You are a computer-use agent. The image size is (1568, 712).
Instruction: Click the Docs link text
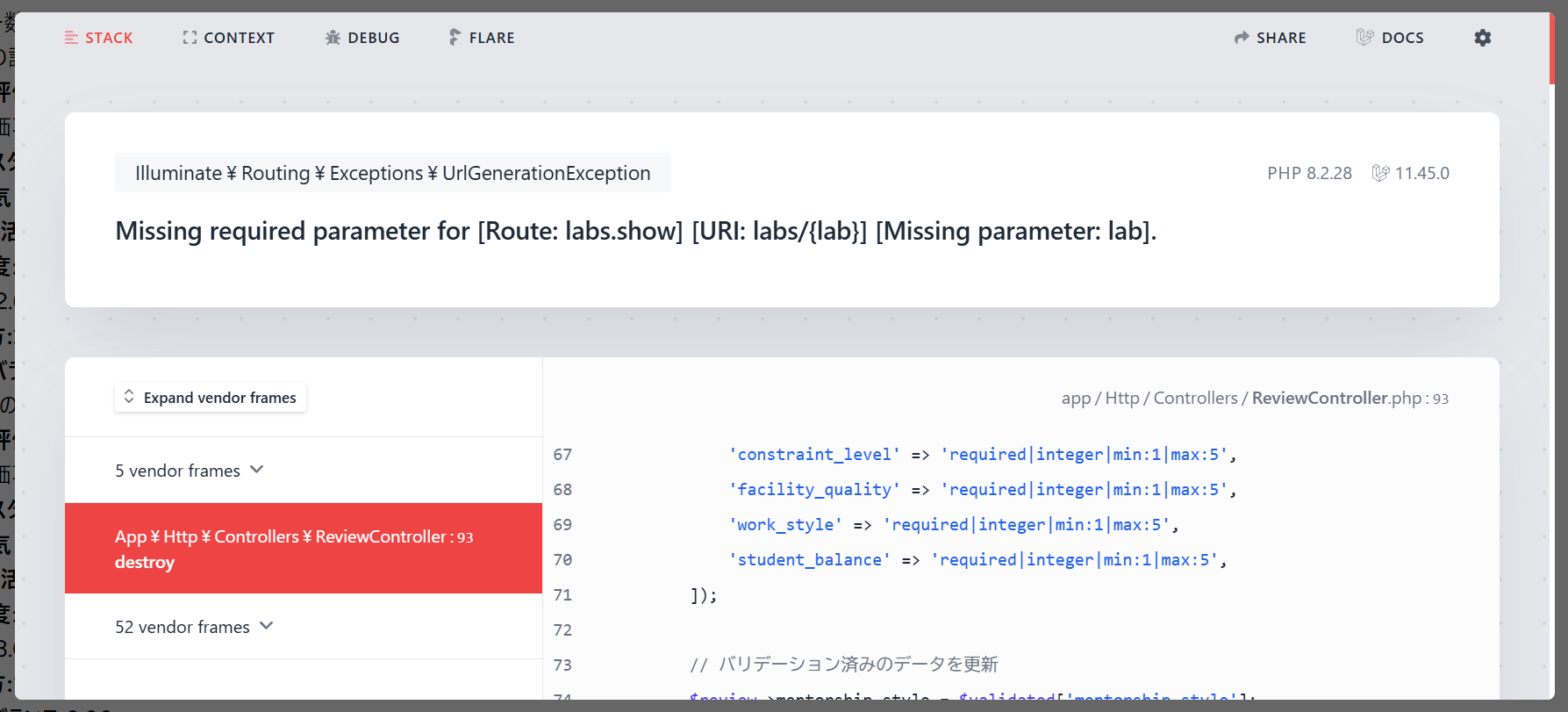tap(1402, 38)
